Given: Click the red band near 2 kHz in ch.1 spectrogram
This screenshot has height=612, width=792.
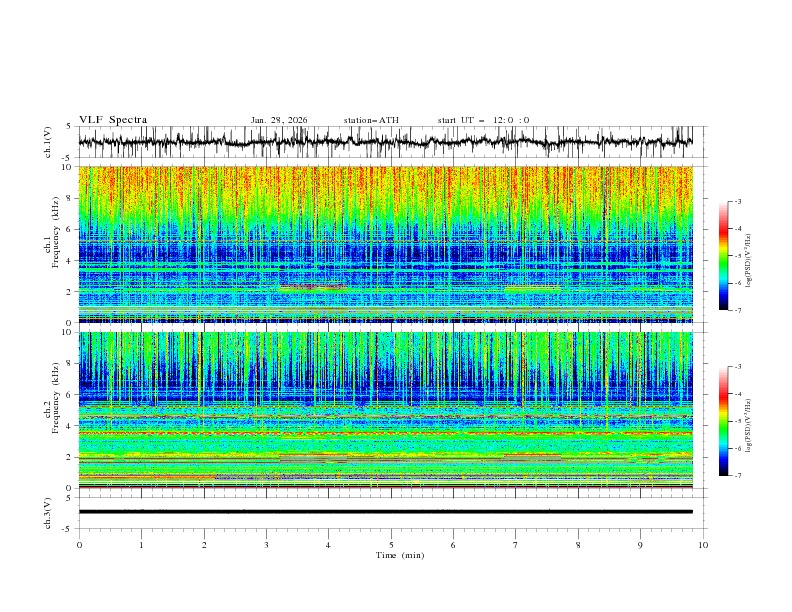Looking at the screenshot, I should [313, 286].
